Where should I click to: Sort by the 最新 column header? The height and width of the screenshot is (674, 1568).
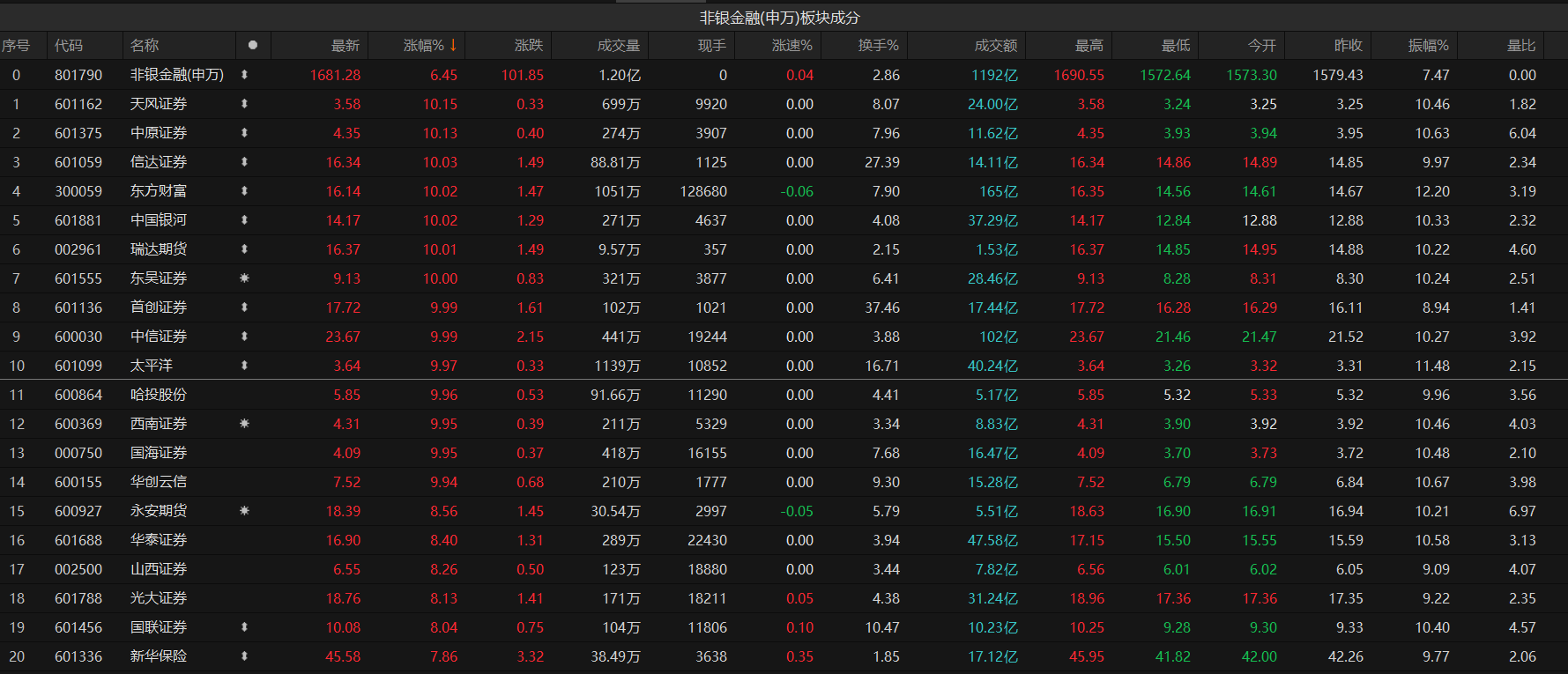pos(346,45)
